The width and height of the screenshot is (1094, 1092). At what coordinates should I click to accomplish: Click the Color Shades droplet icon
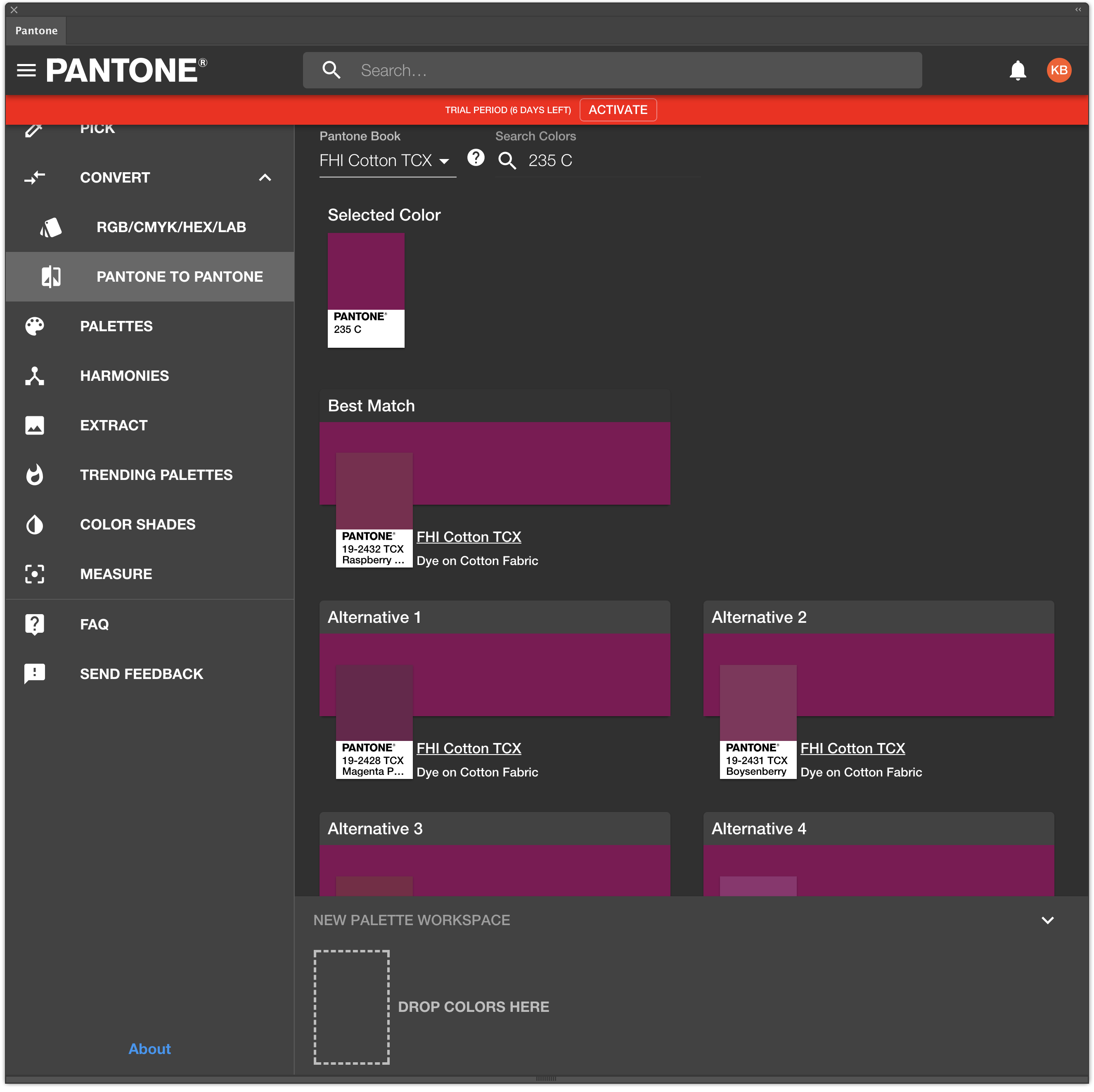coord(35,525)
